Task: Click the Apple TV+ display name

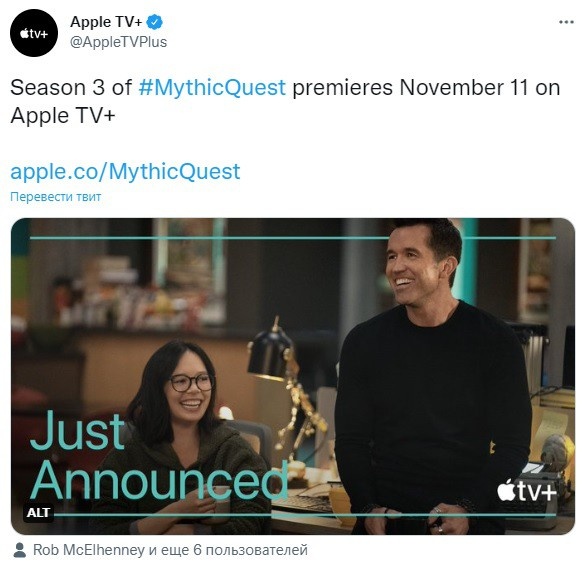Action: pyautogui.click(x=106, y=22)
